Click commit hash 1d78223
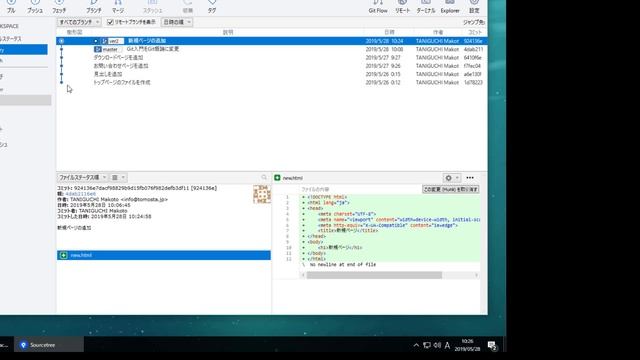 click(x=473, y=82)
